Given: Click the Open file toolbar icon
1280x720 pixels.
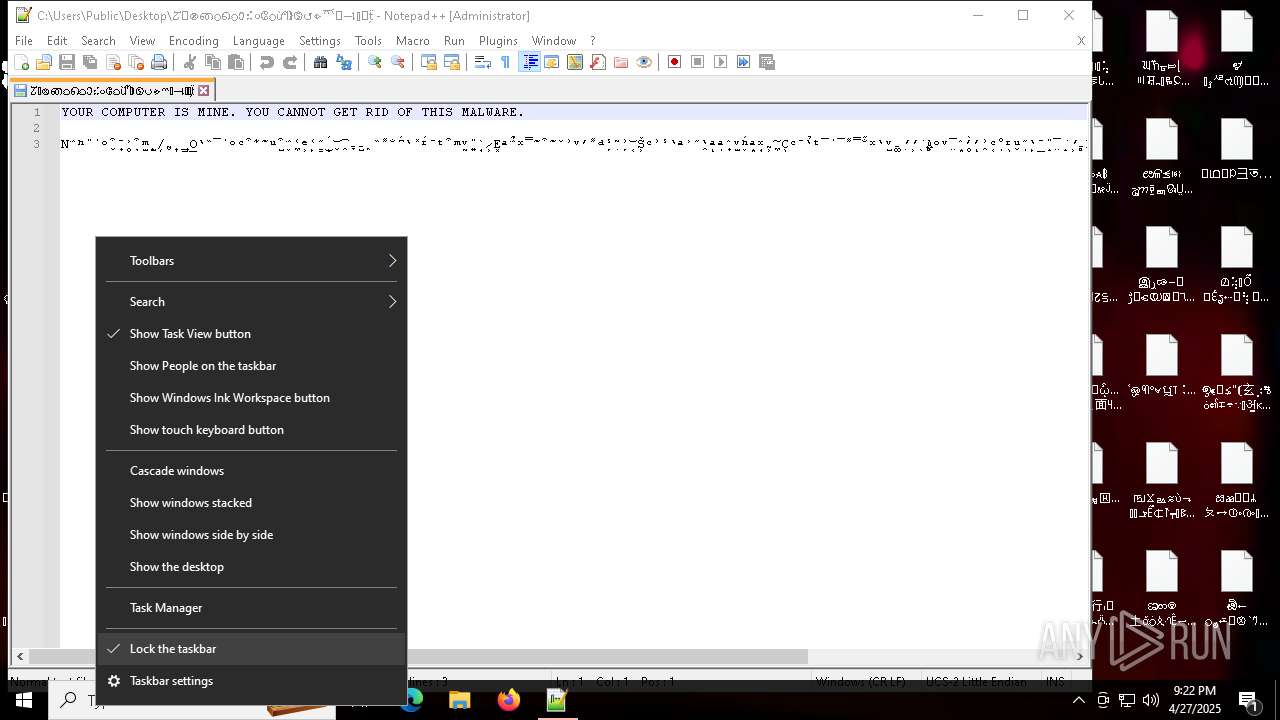Looking at the screenshot, I should [x=43, y=62].
